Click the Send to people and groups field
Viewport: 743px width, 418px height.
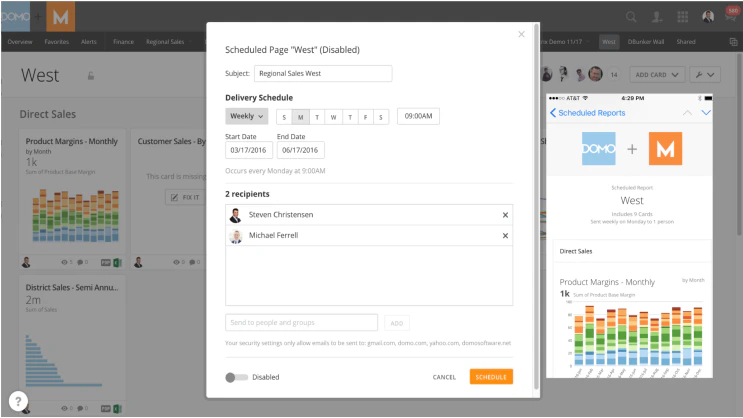point(301,323)
